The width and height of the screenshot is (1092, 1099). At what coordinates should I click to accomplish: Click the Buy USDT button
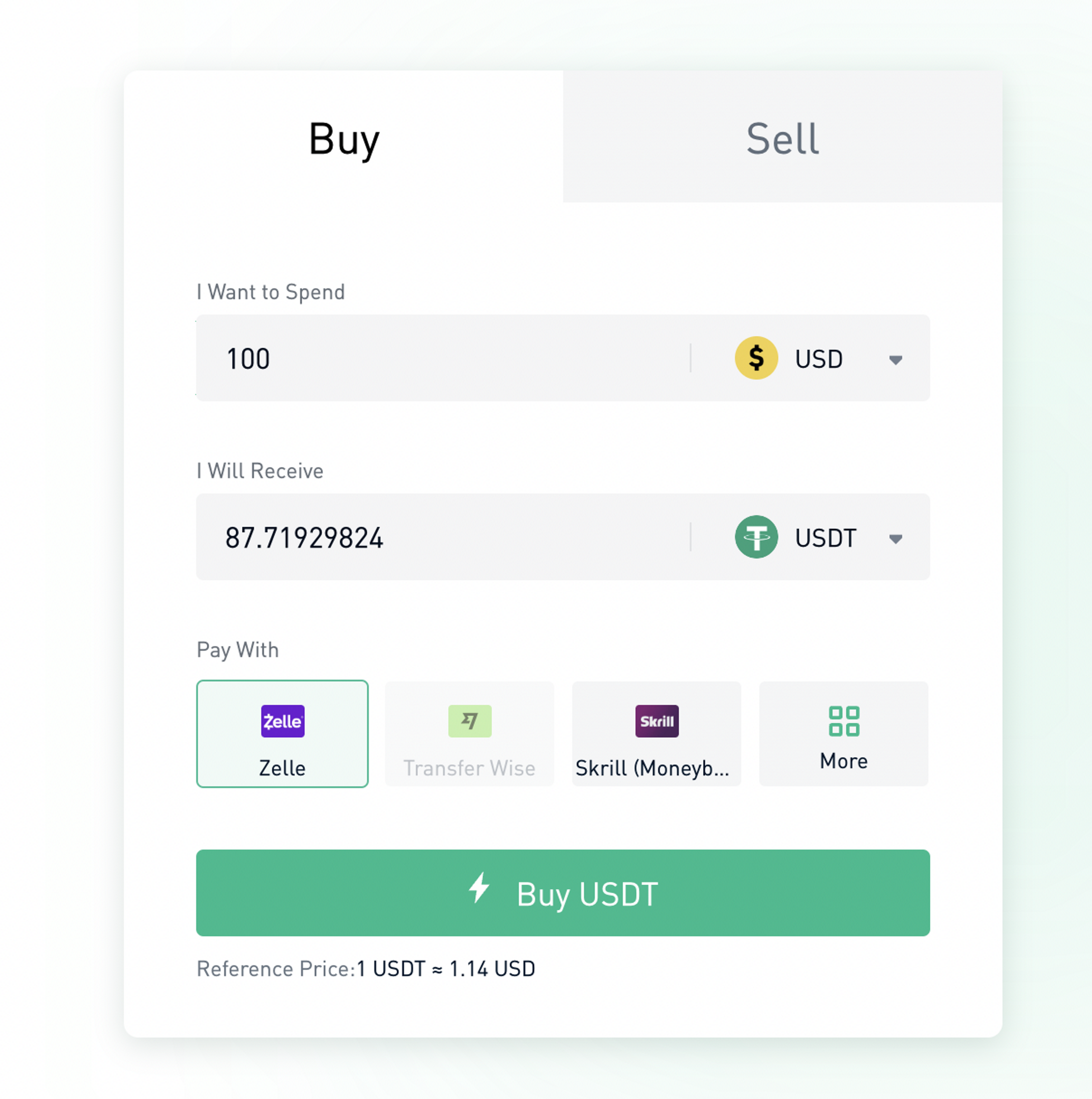(x=563, y=892)
